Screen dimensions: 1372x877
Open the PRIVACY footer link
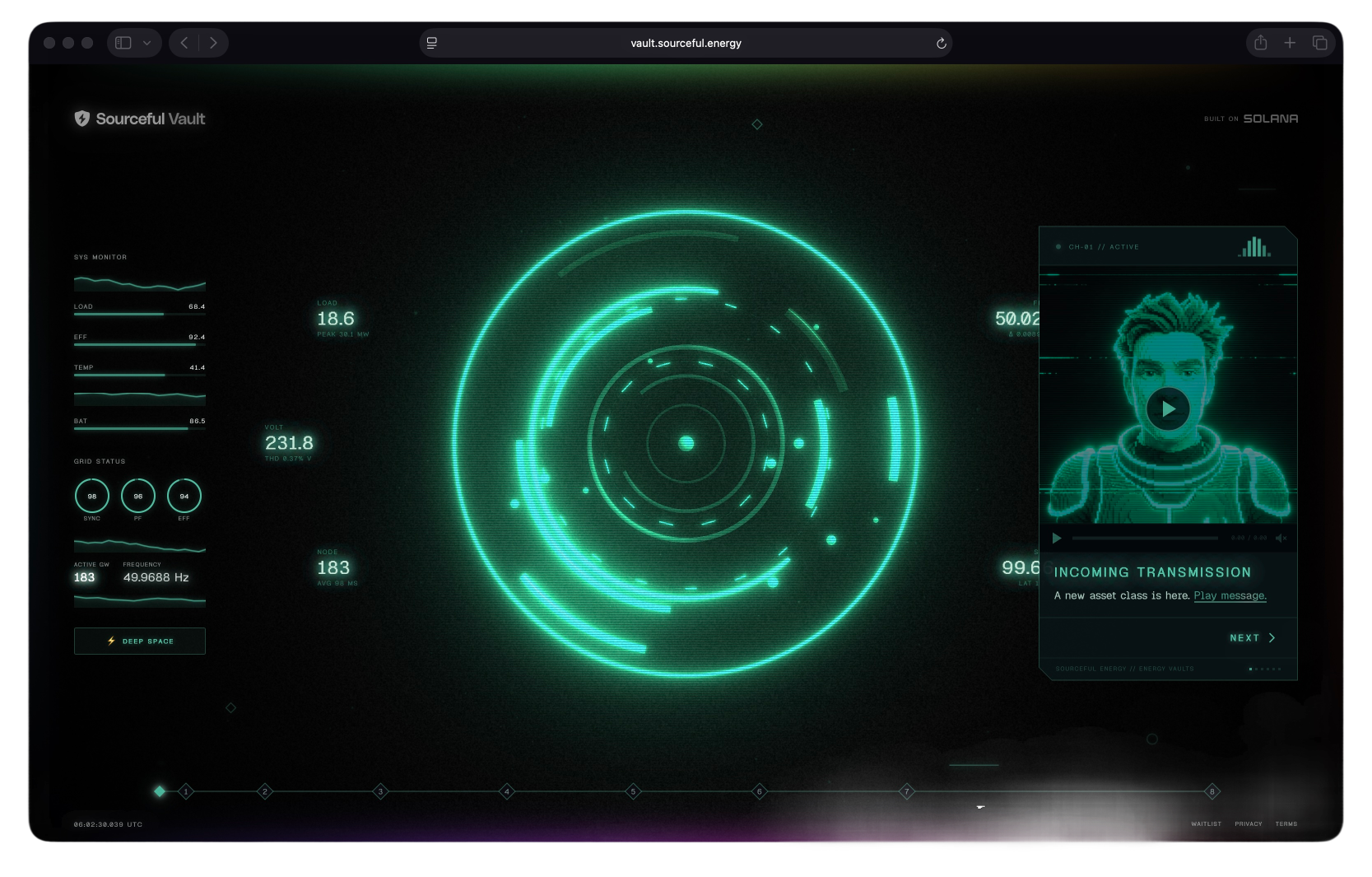click(x=1248, y=823)
